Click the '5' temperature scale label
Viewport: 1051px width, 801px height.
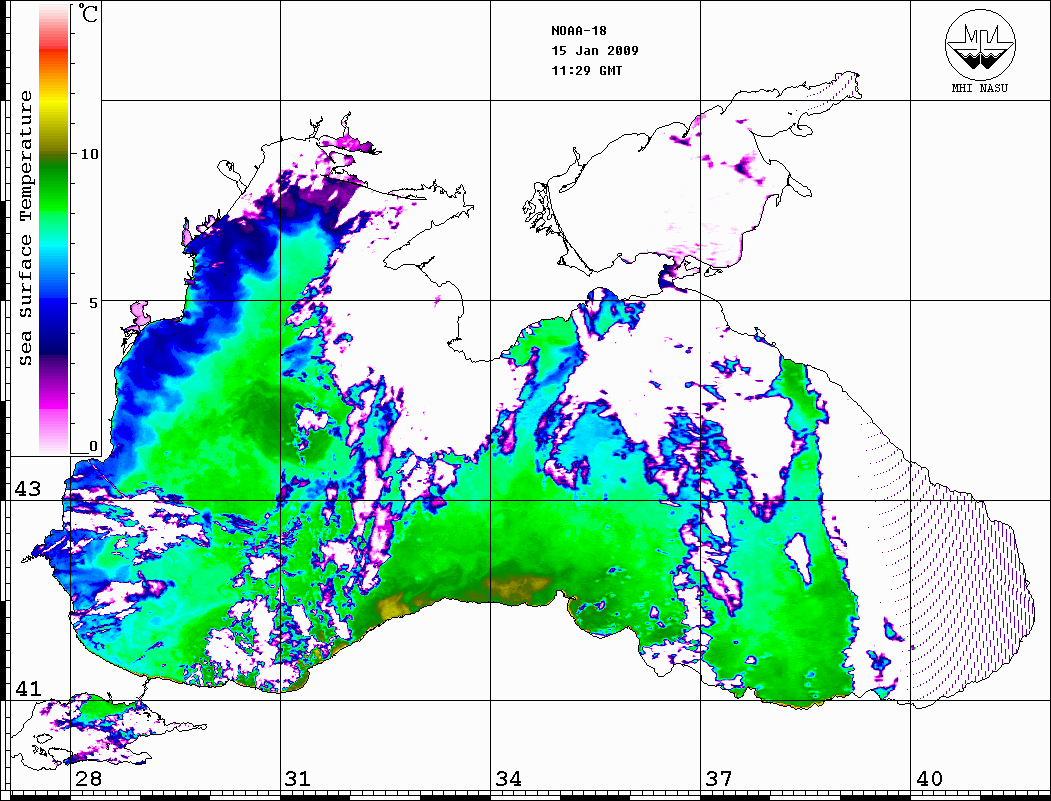click(x=94, y=303)
